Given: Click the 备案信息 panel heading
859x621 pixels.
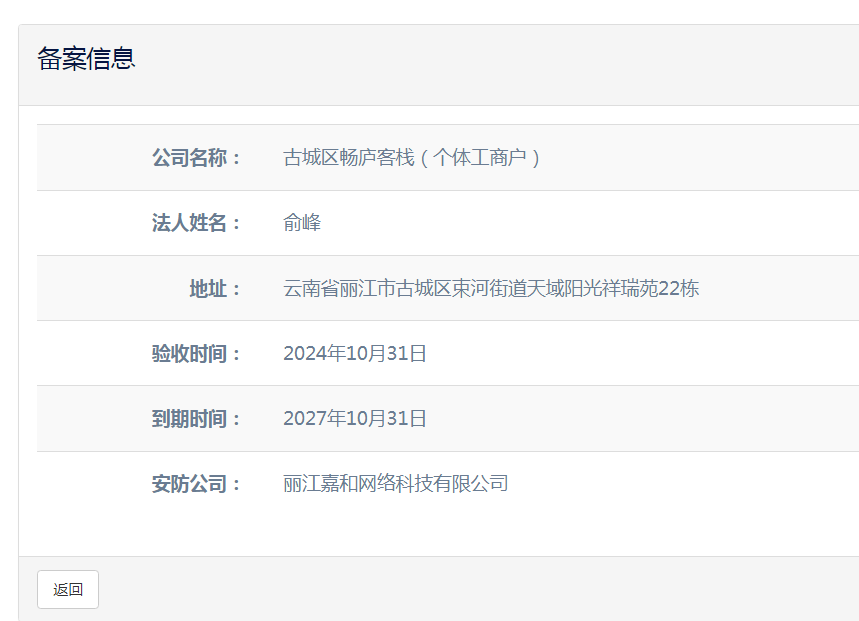Looking at the screenshot, I should point(86,59).
